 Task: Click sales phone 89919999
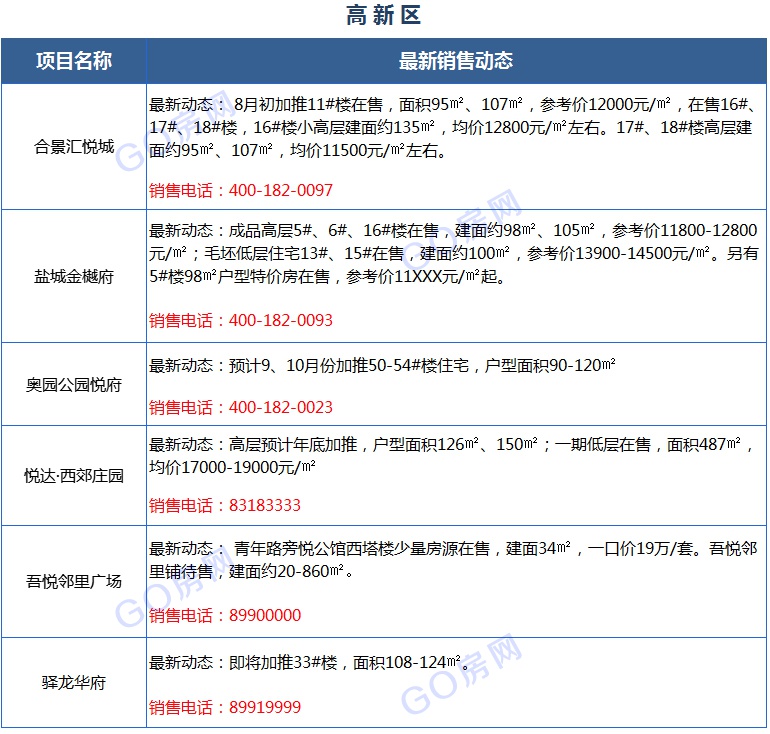pos(265,707)
